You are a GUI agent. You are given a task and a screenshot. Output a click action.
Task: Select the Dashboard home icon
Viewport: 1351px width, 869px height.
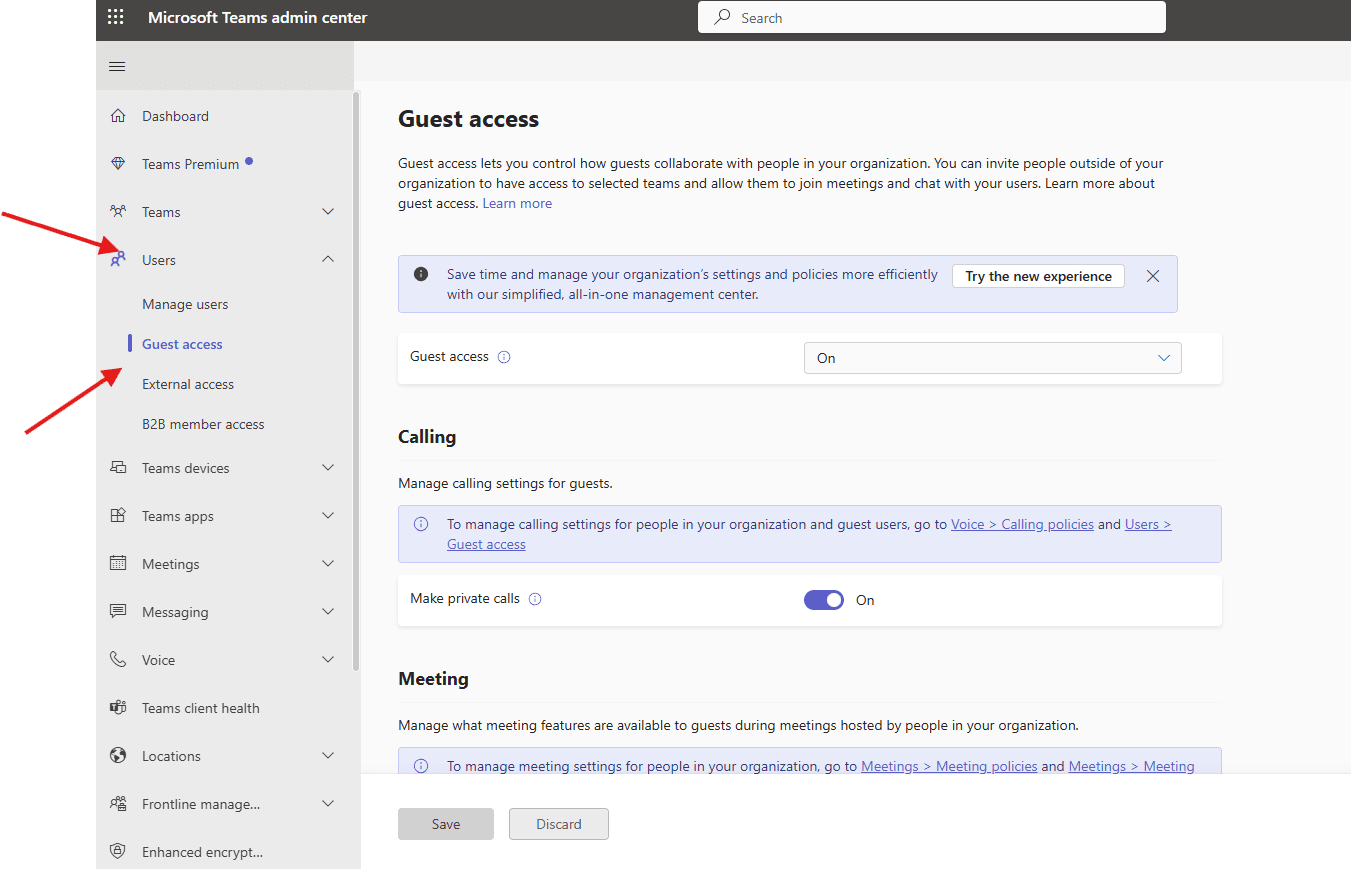coord(117,115)
